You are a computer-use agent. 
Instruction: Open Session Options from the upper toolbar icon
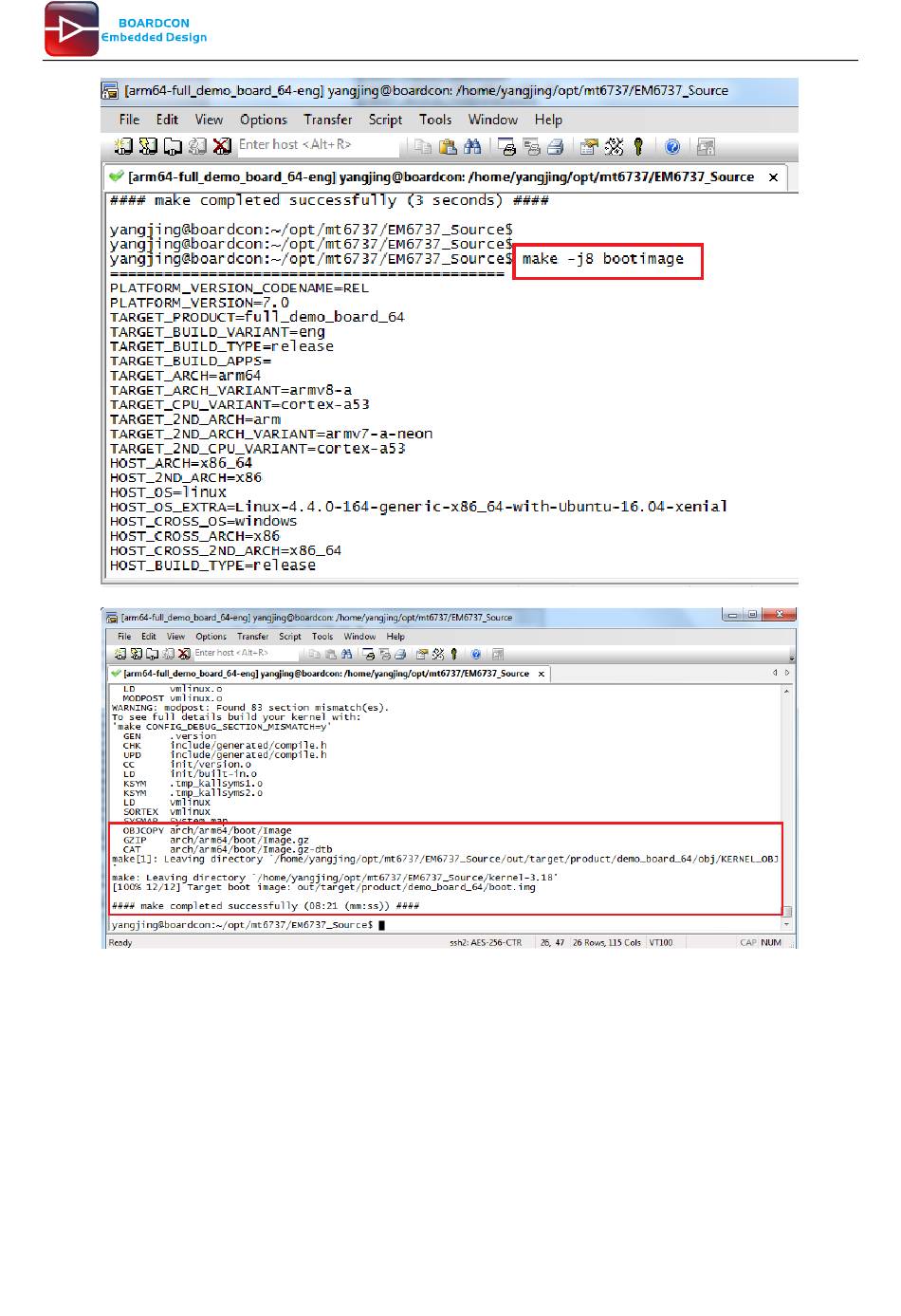click(x=589, y=146)
